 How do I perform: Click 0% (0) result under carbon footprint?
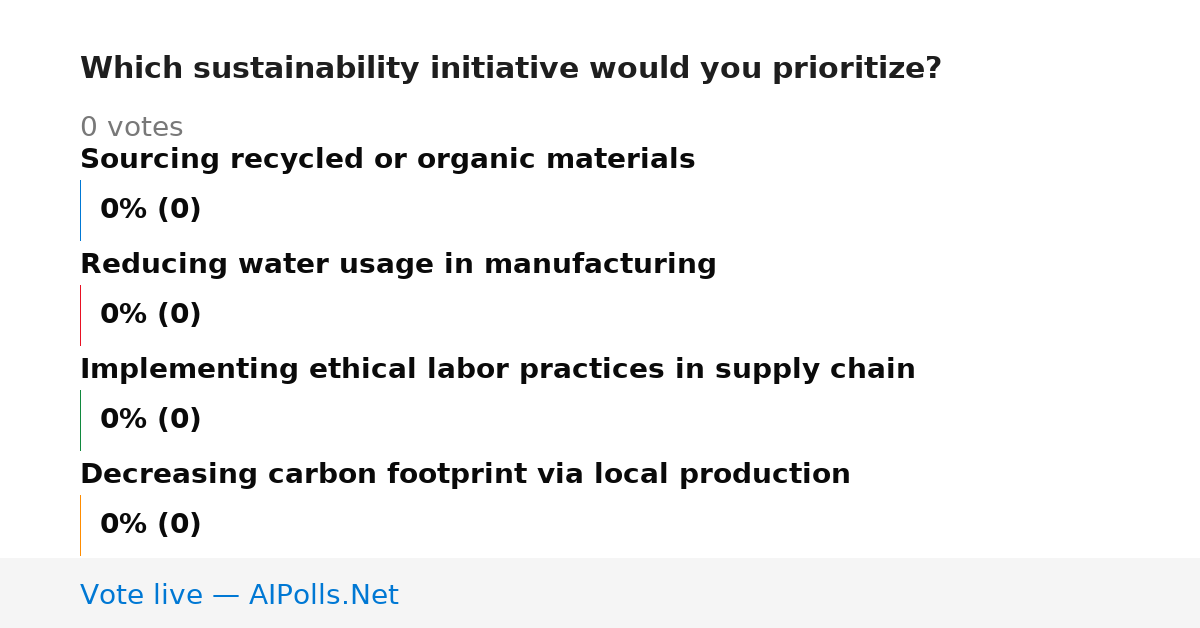click(150, 525)
